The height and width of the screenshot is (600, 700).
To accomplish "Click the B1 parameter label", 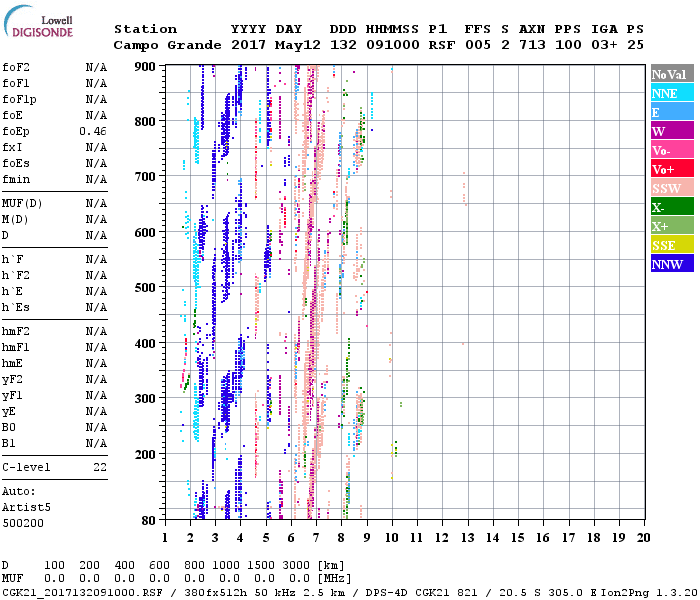I will (9, 443).
